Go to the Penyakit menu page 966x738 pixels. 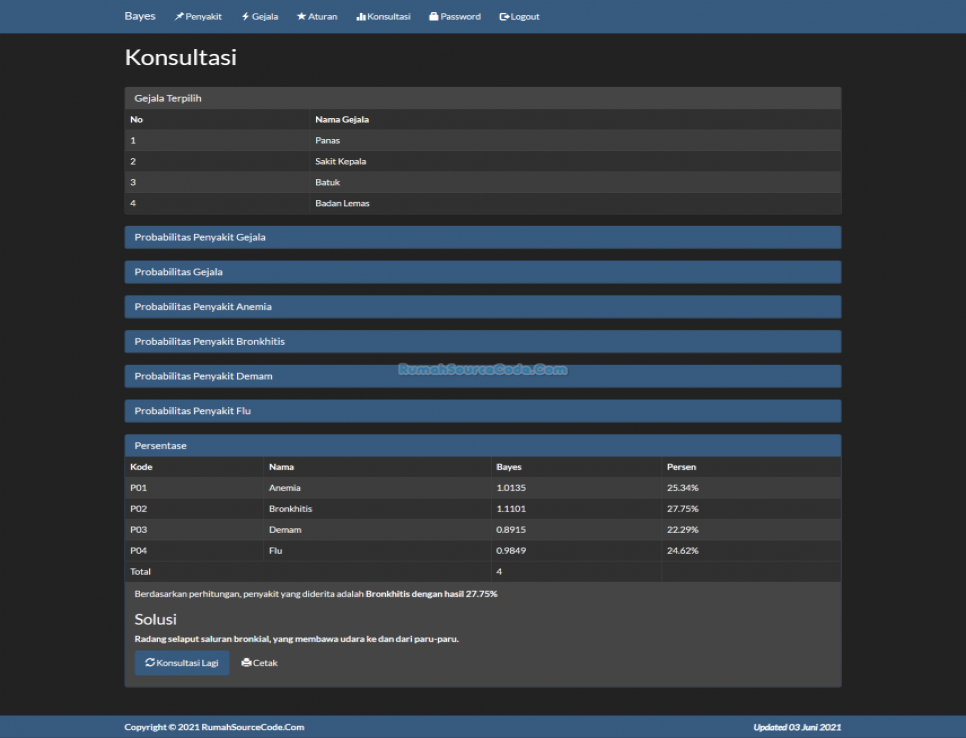click(x=203, y=17)
